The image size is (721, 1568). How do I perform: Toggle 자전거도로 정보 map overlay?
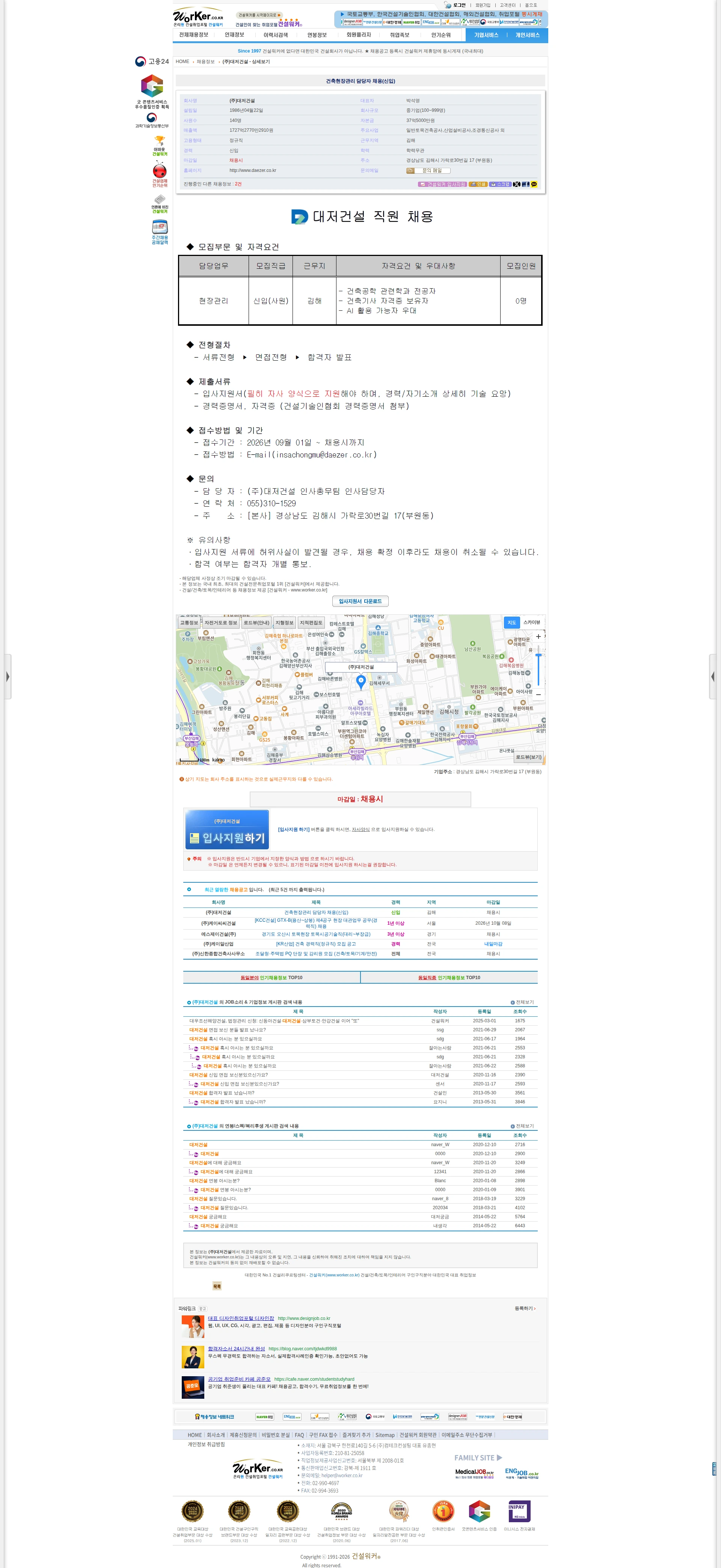pos(220,623)
